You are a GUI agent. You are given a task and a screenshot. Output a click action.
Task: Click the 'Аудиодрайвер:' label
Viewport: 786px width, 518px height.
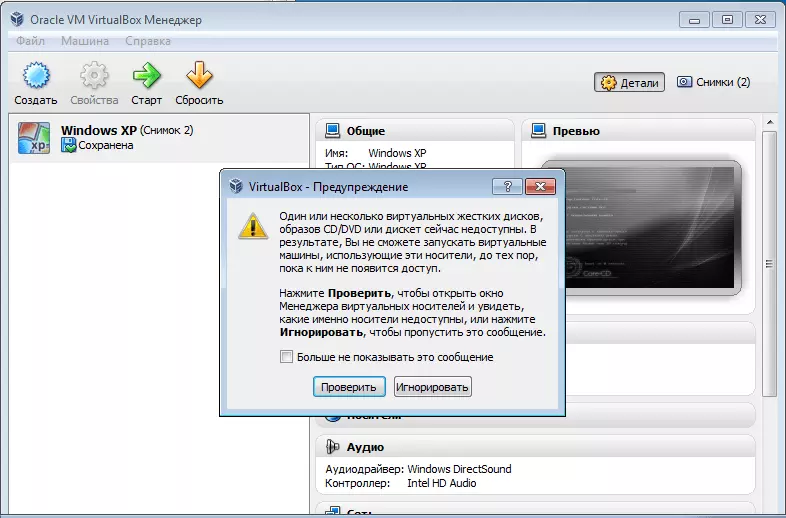364,469
